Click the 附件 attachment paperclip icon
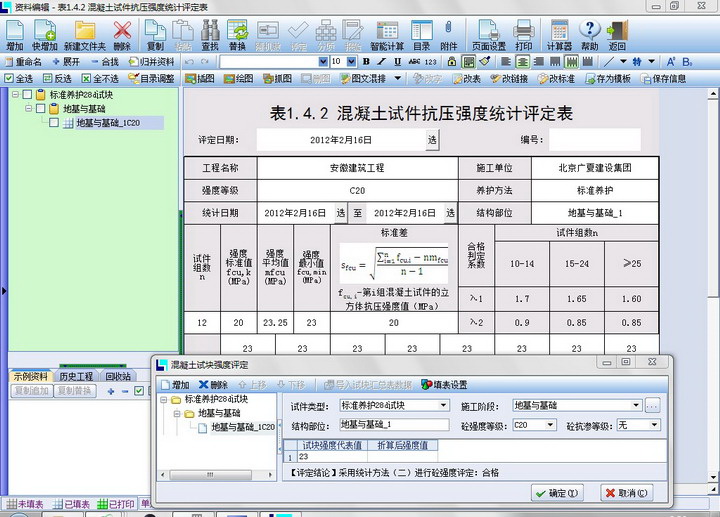The width and height of the screenshot is (720, 517). [x=449, y=35]
